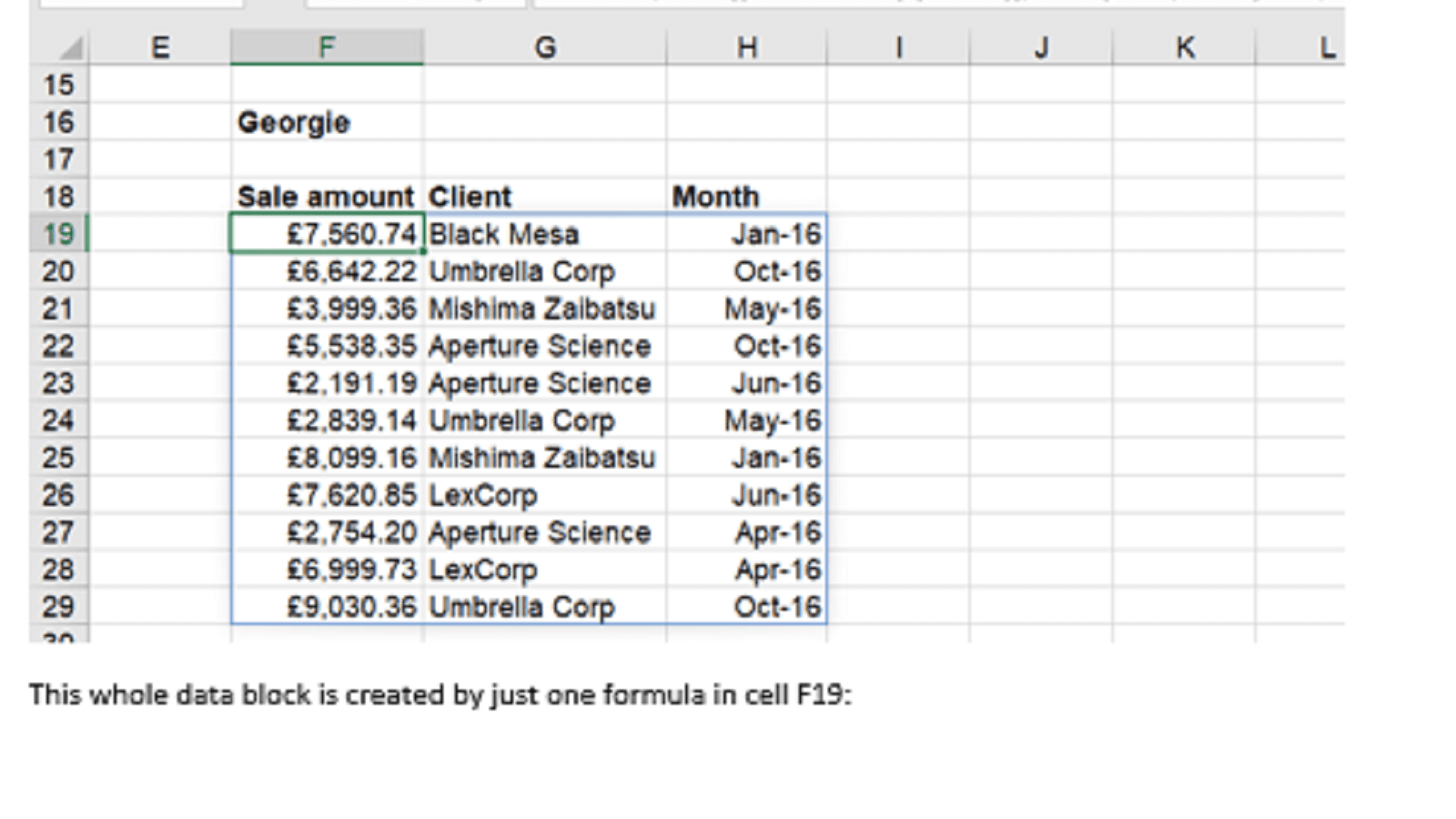Click the column H header
The image size is (1456, 819).
click(746, 47)
